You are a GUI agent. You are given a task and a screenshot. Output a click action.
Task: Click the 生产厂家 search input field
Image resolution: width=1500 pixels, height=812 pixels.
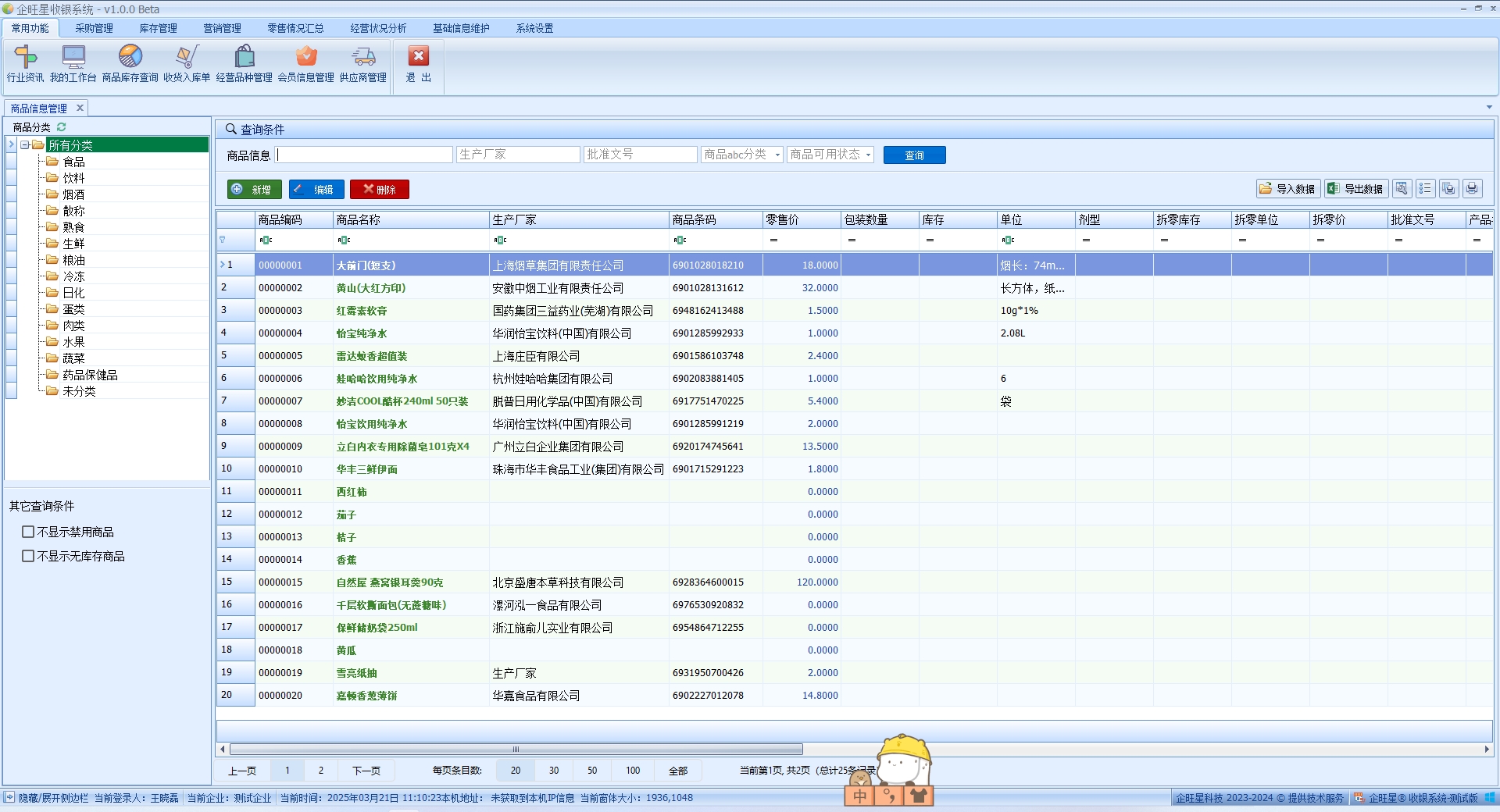tap(517, 155)
